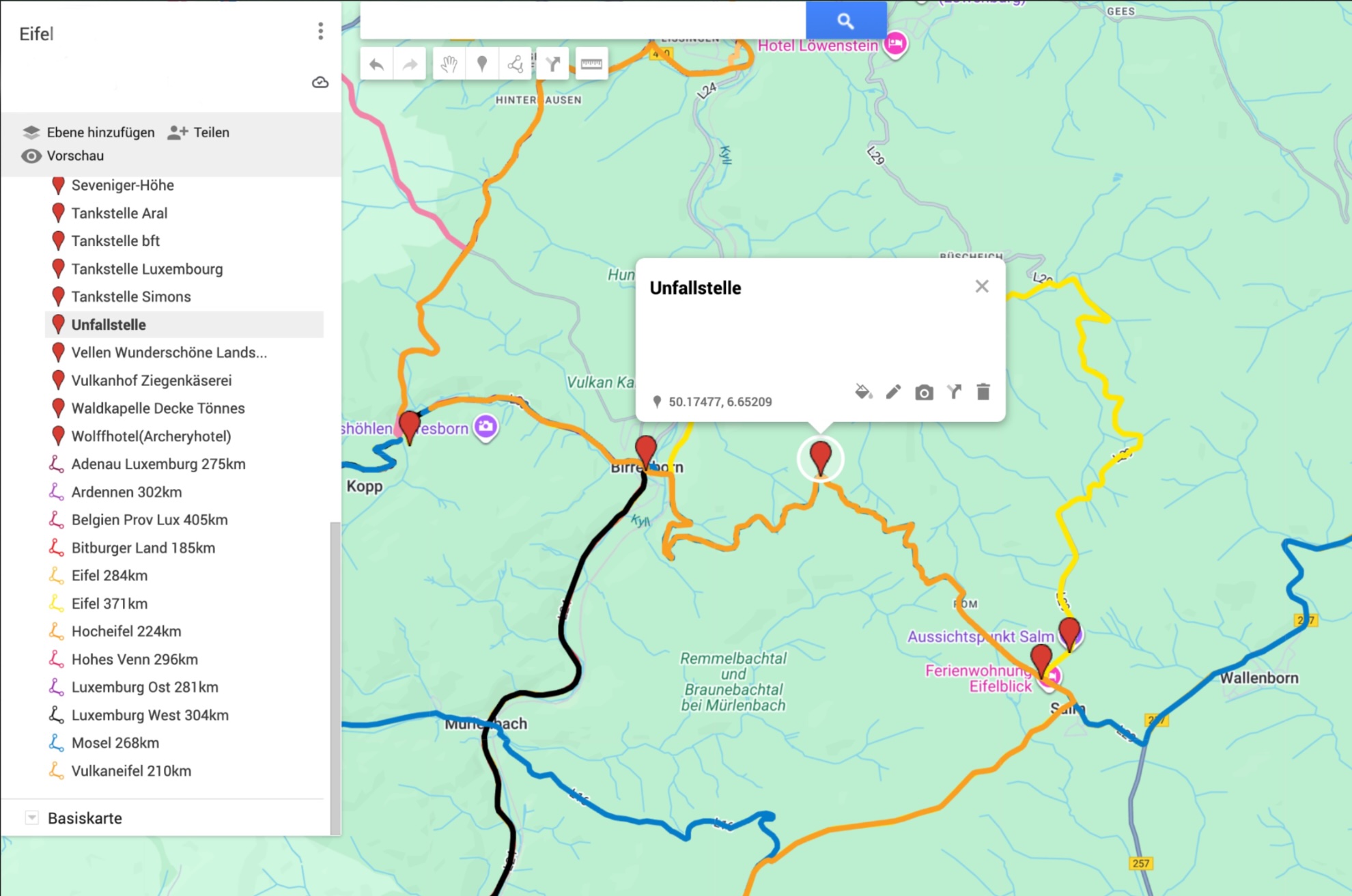Viewport: 1352px width, 896px height.
Task: Click the blue search button
Action: tap(846, 20)
